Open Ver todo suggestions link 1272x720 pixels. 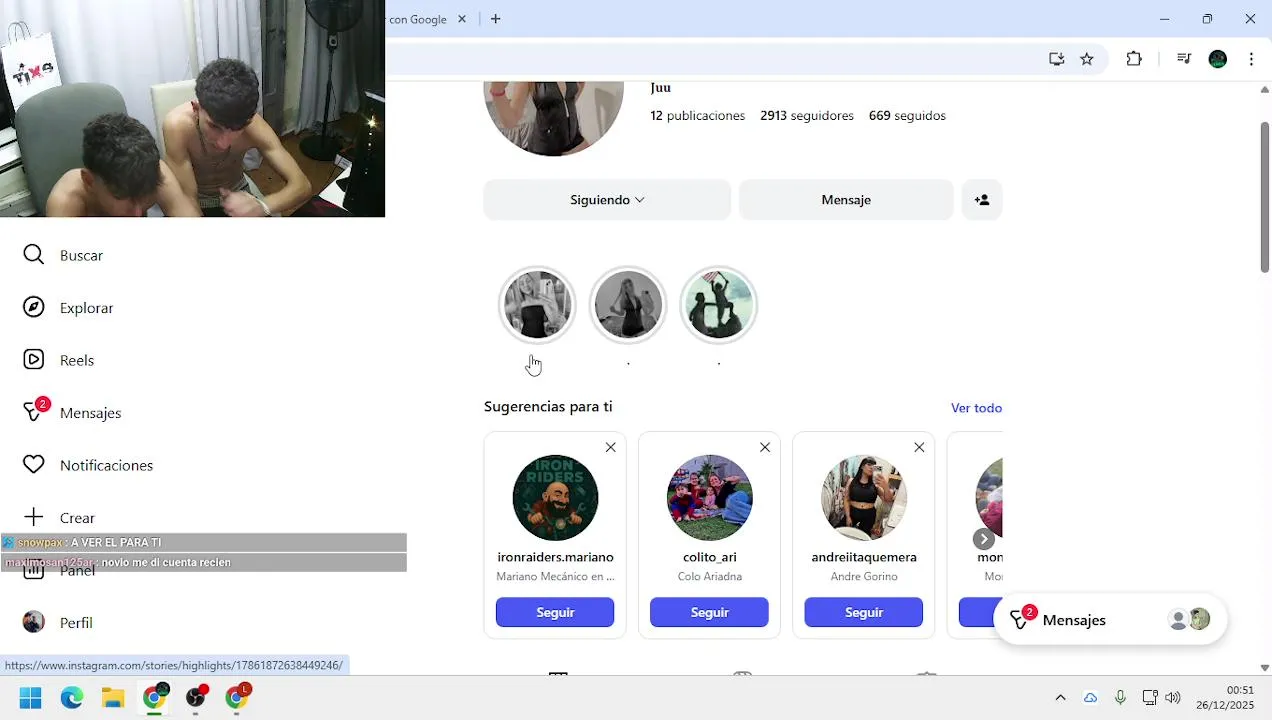tap(976, 408)
